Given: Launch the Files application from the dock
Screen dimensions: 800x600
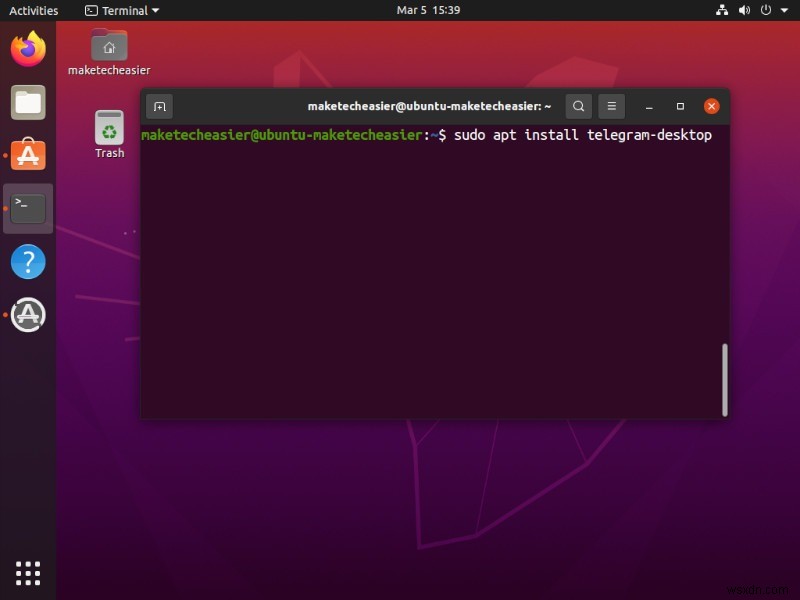Looking at the screenshot, I should tap(27, 101).
